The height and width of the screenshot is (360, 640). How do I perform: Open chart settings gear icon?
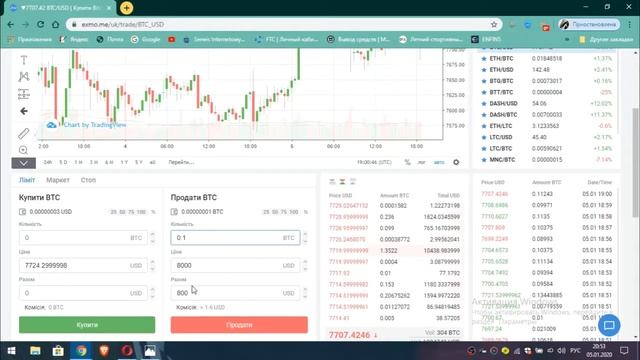click(456, 162)
